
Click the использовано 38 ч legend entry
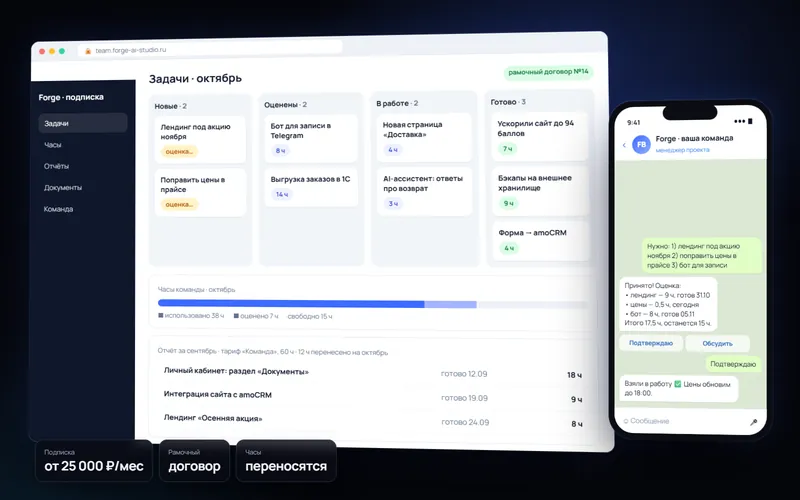click(x=191, y=316)
